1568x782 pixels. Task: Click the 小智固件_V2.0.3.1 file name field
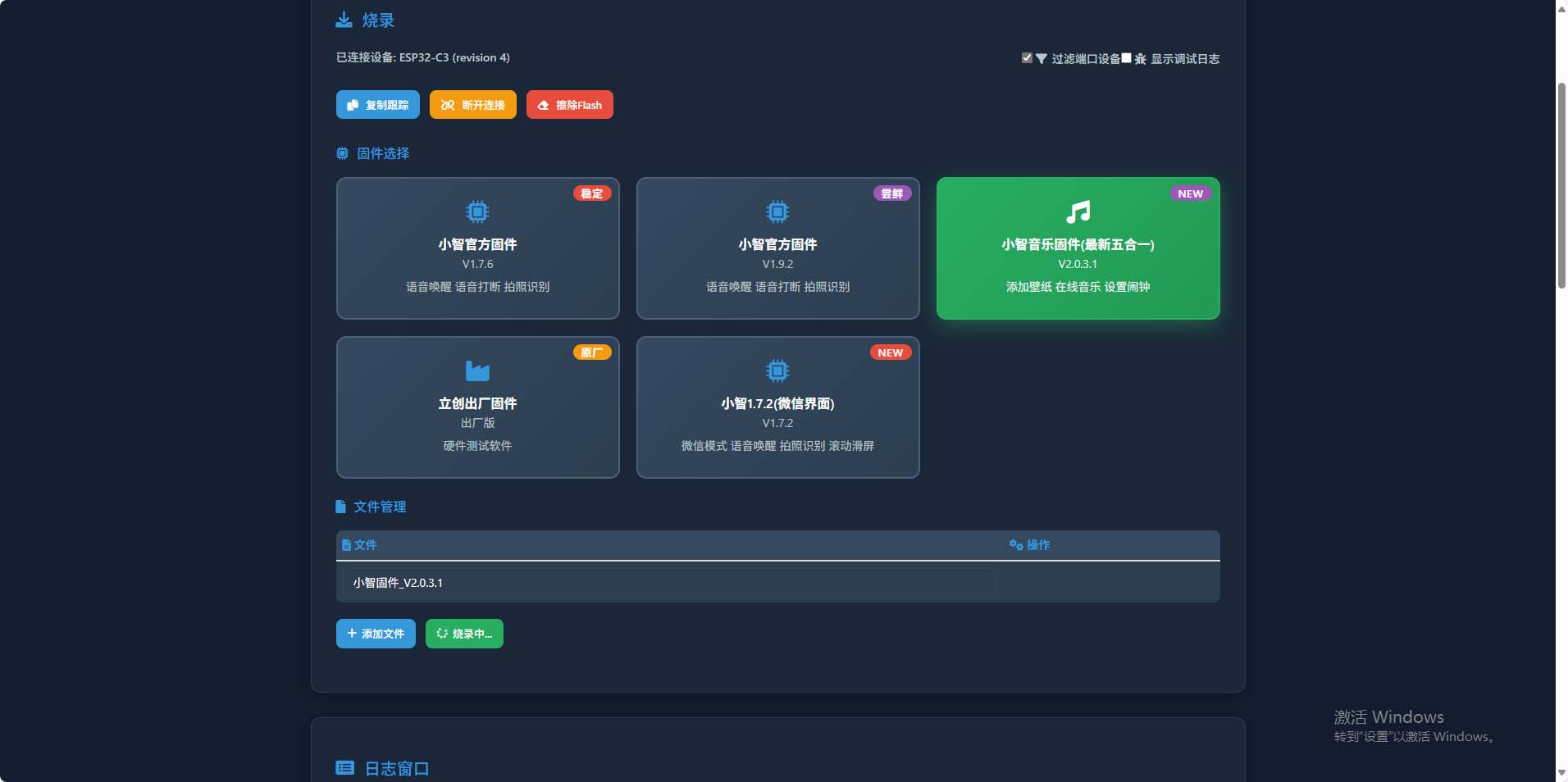pos(668,583)
